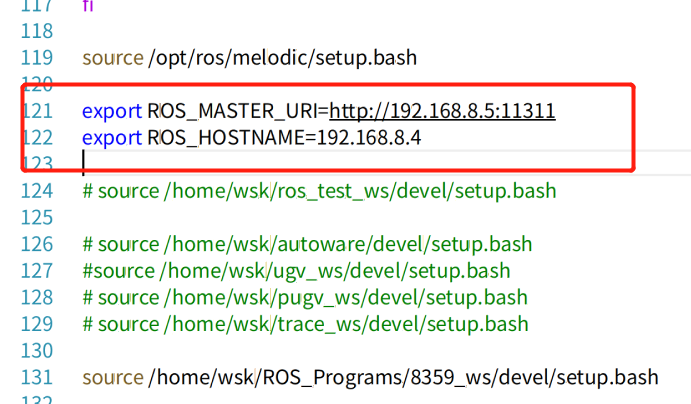This screenshot has height=404, width=691.
Task: Select line number 128 in the gutter
Action: click(37, 297)
